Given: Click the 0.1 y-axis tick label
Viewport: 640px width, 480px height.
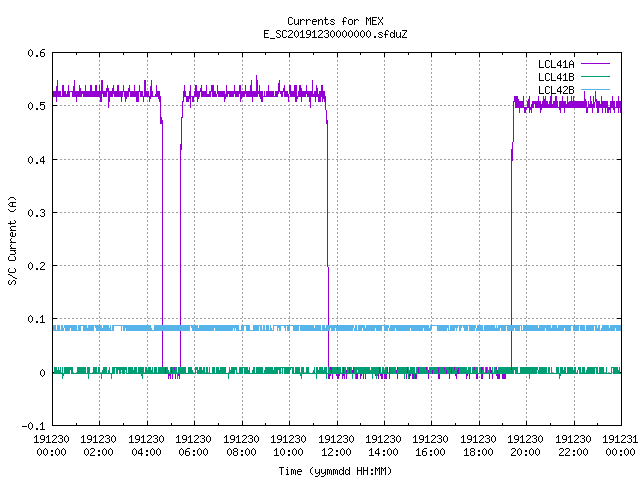Looking at the screenshot, I should point(36,319).
